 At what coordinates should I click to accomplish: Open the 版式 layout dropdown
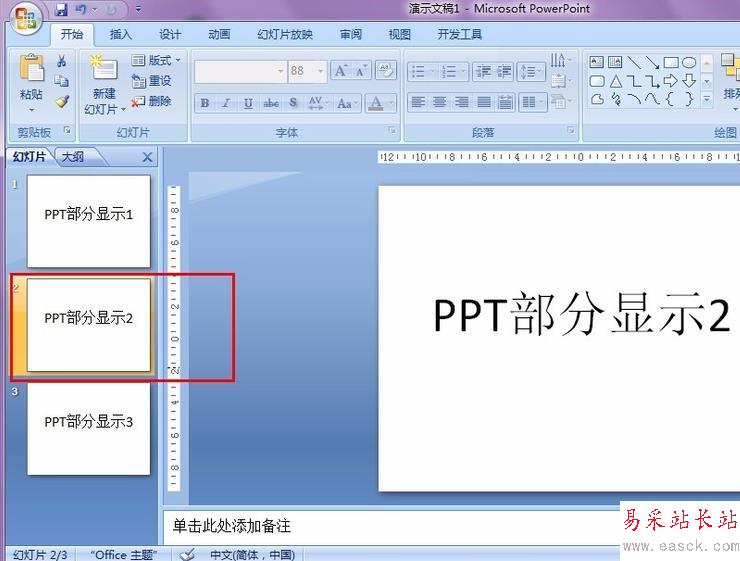click(x=156, y=60)
